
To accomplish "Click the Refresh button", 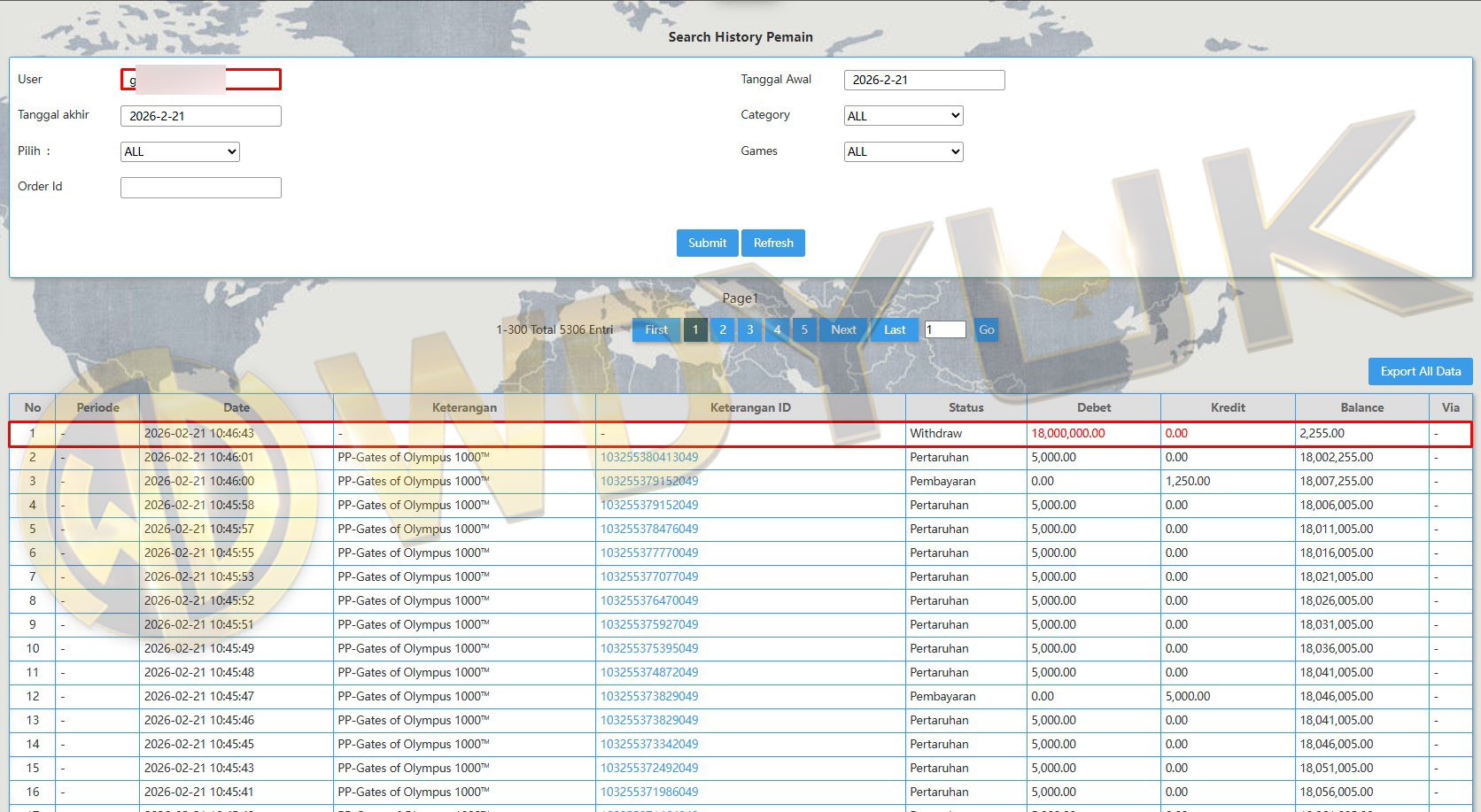I will pos(773,243).
